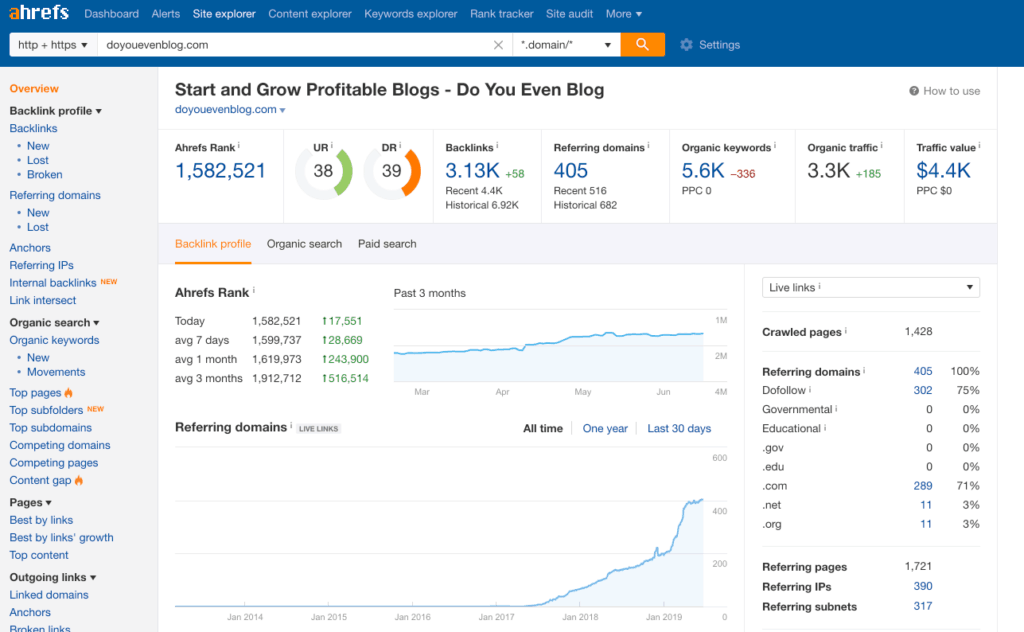Click the info icon beside Referring domains metric
The height and width of the screenshot is (632, 1024).
(x=648, y=145)
